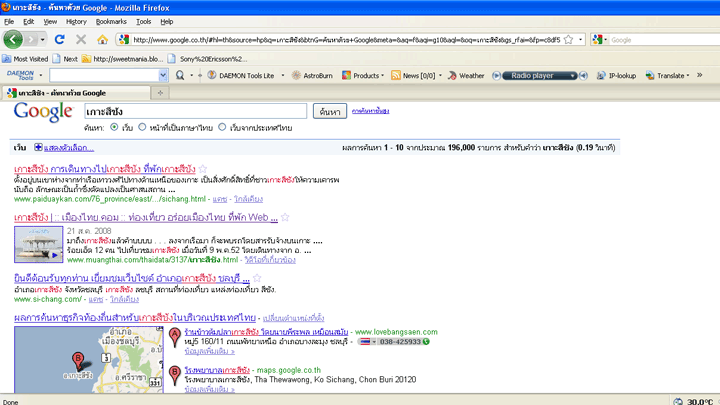This screenshot has height=405, width=720.
Task: Click the Translate toolbar button
Action: click(x=665, y=76)
